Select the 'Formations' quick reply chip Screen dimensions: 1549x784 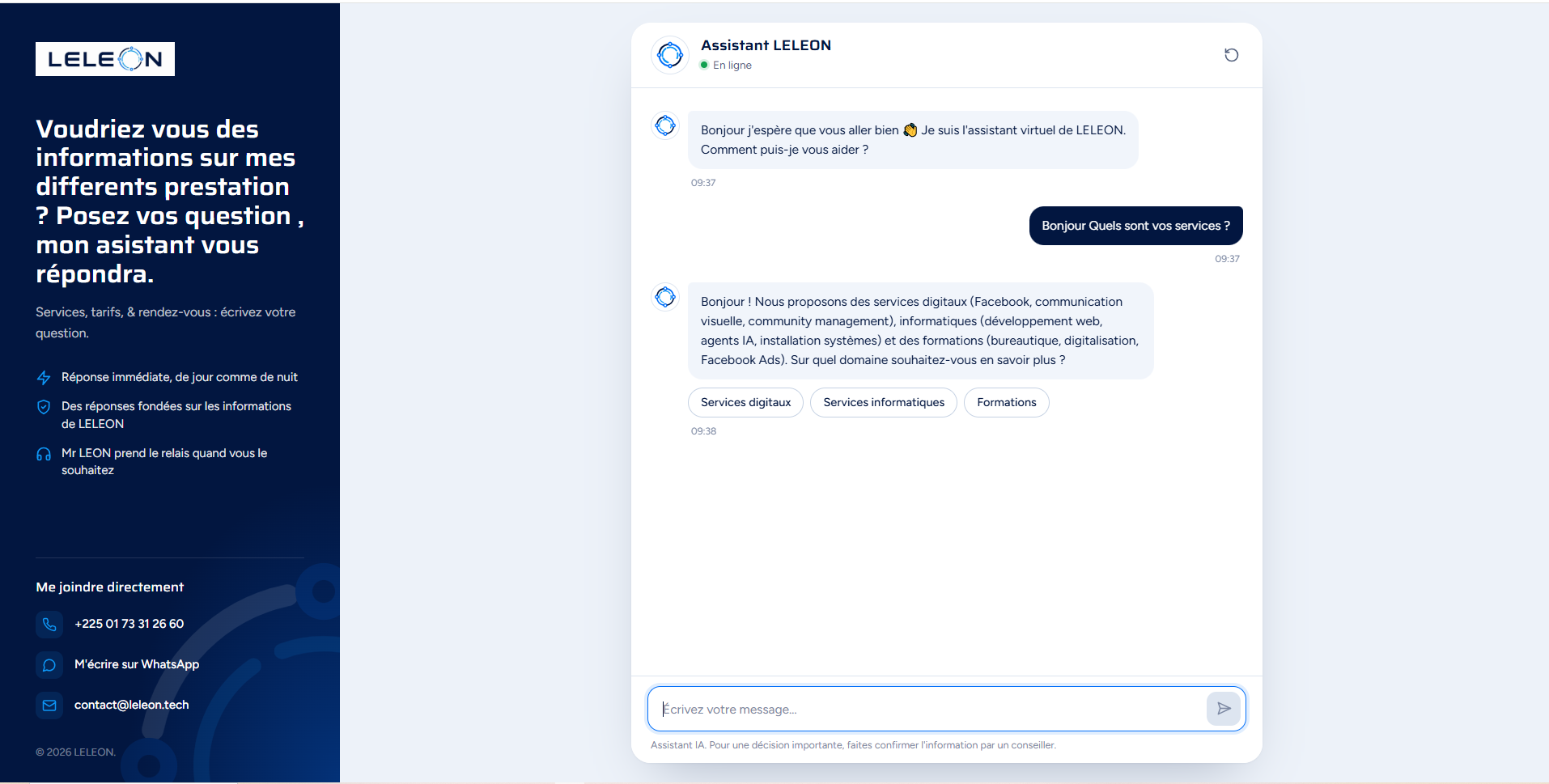coord(1006,402)
